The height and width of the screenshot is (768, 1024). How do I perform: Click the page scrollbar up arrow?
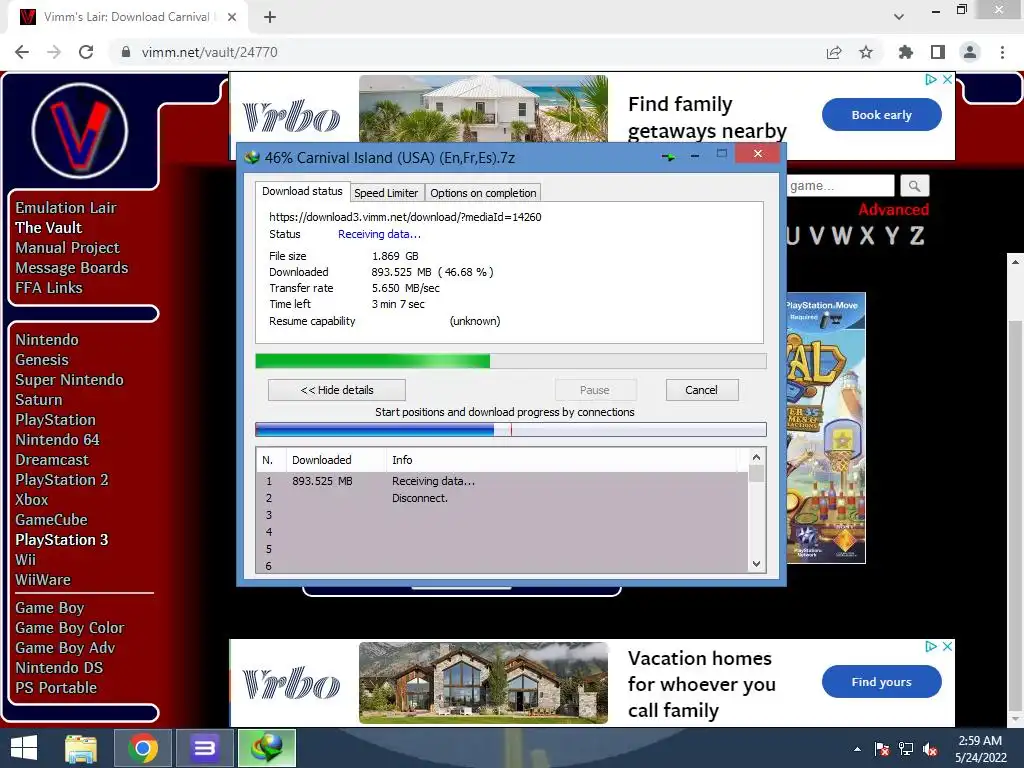click(x=1015, y=262)
